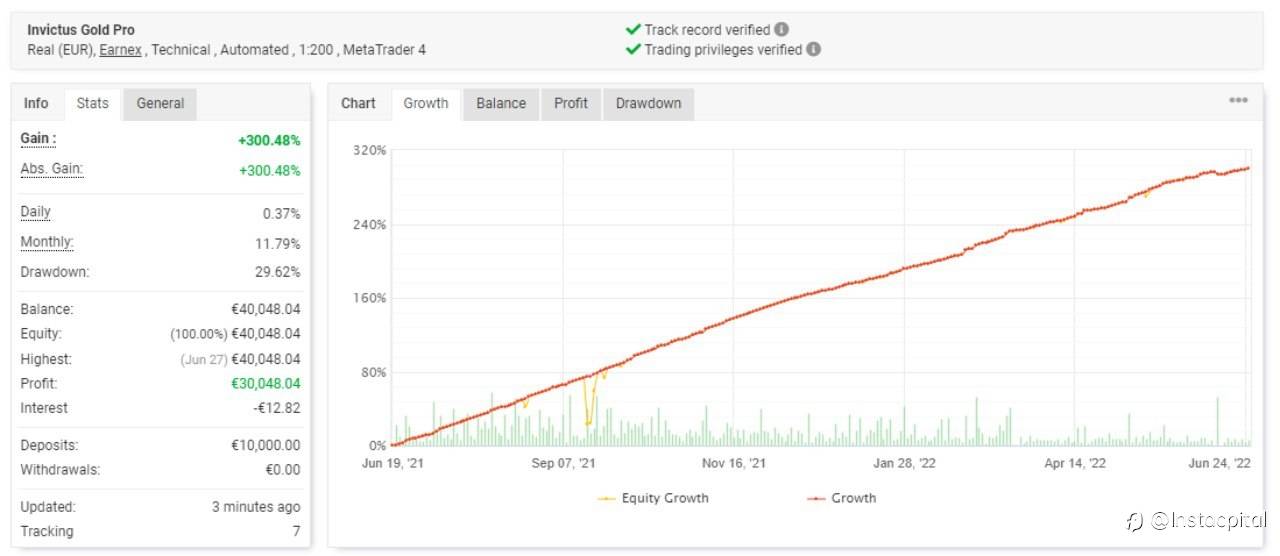1280x556 pixels.
Task: Click the Drawdown stat label
Action: coord(55,272)
